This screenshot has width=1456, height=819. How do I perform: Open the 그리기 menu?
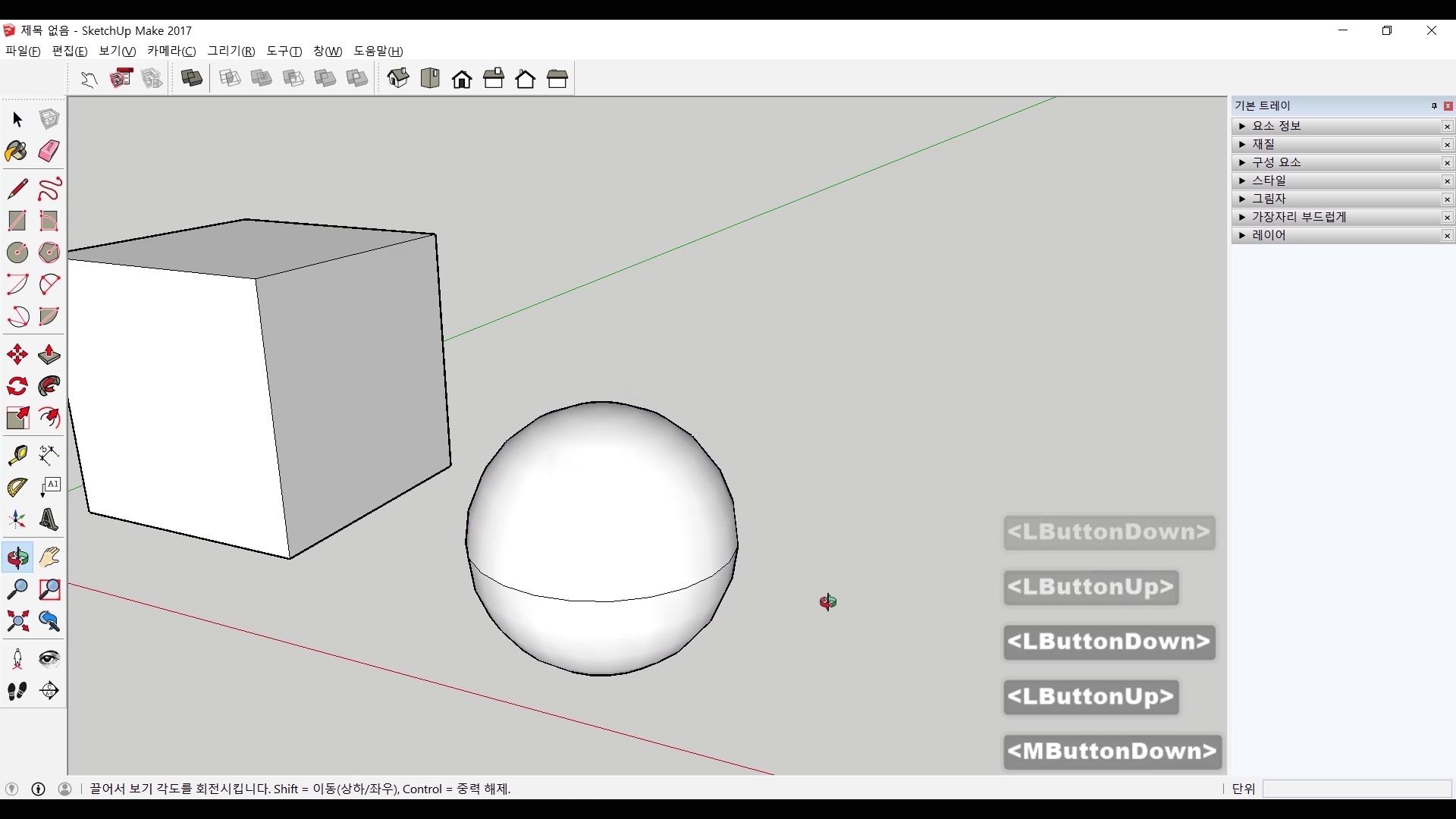231,51
